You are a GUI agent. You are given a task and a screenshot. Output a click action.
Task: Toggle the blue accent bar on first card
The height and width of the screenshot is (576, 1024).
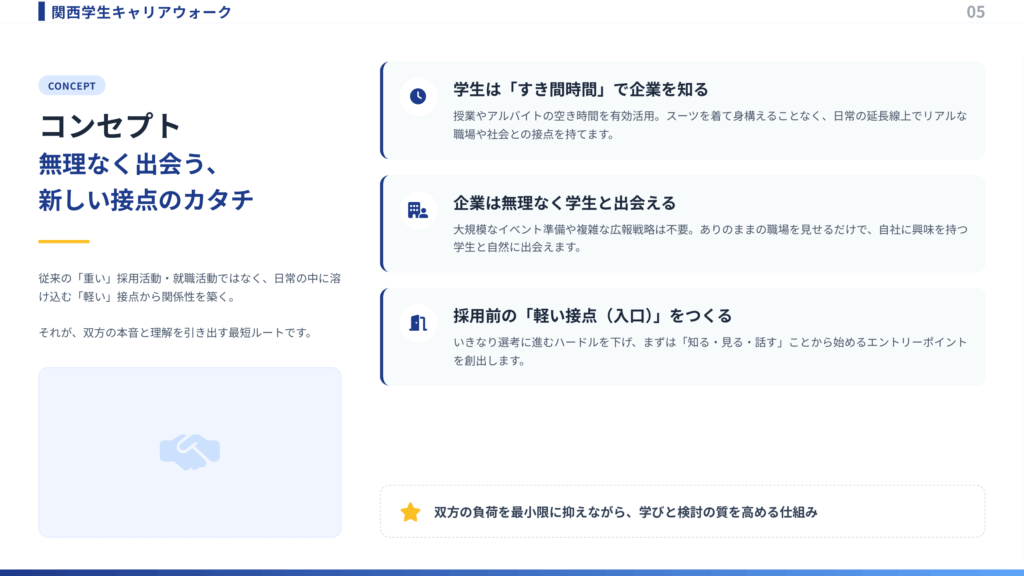point(381,110)
